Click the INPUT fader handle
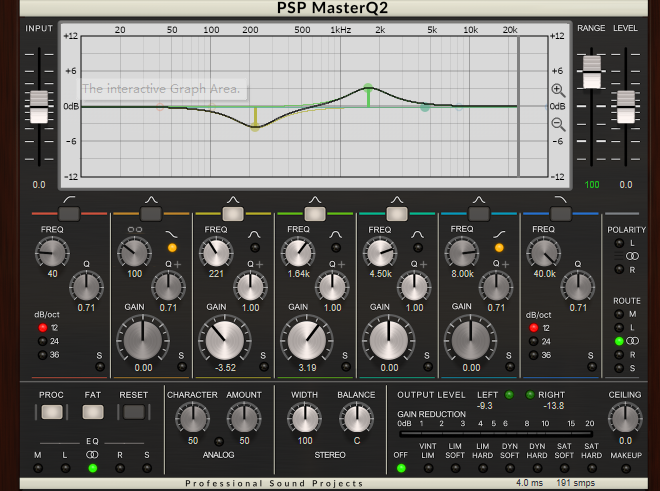660x491 pixels. pyautogui.click(x=39, y=107)
